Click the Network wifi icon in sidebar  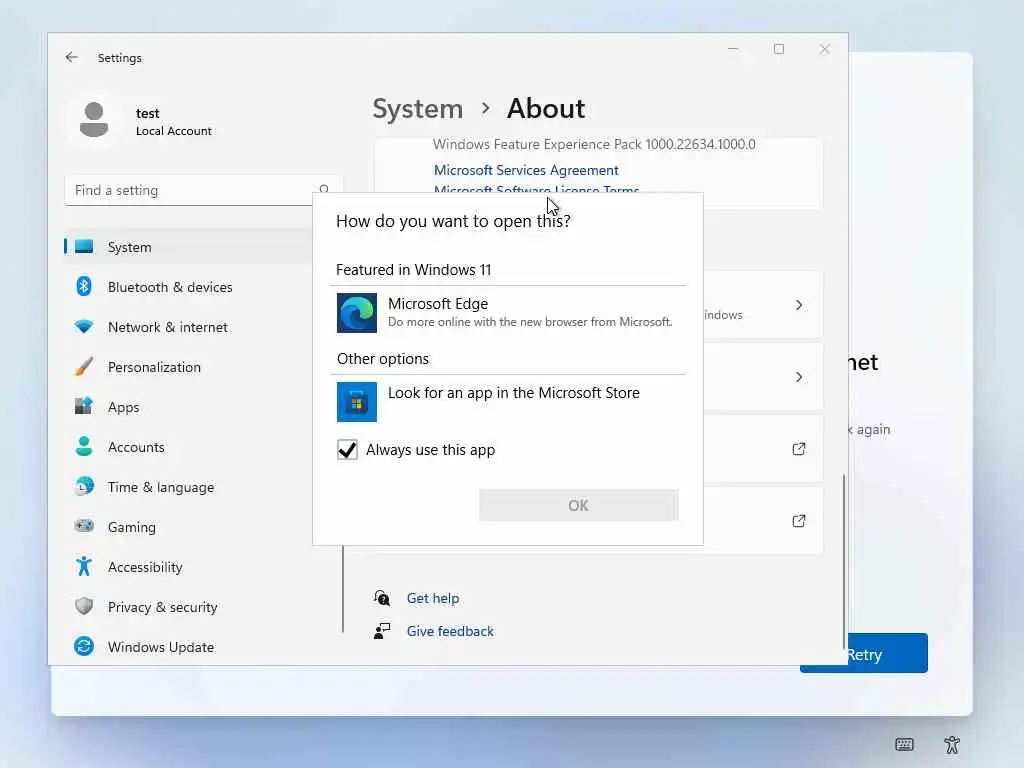(84, 327)
